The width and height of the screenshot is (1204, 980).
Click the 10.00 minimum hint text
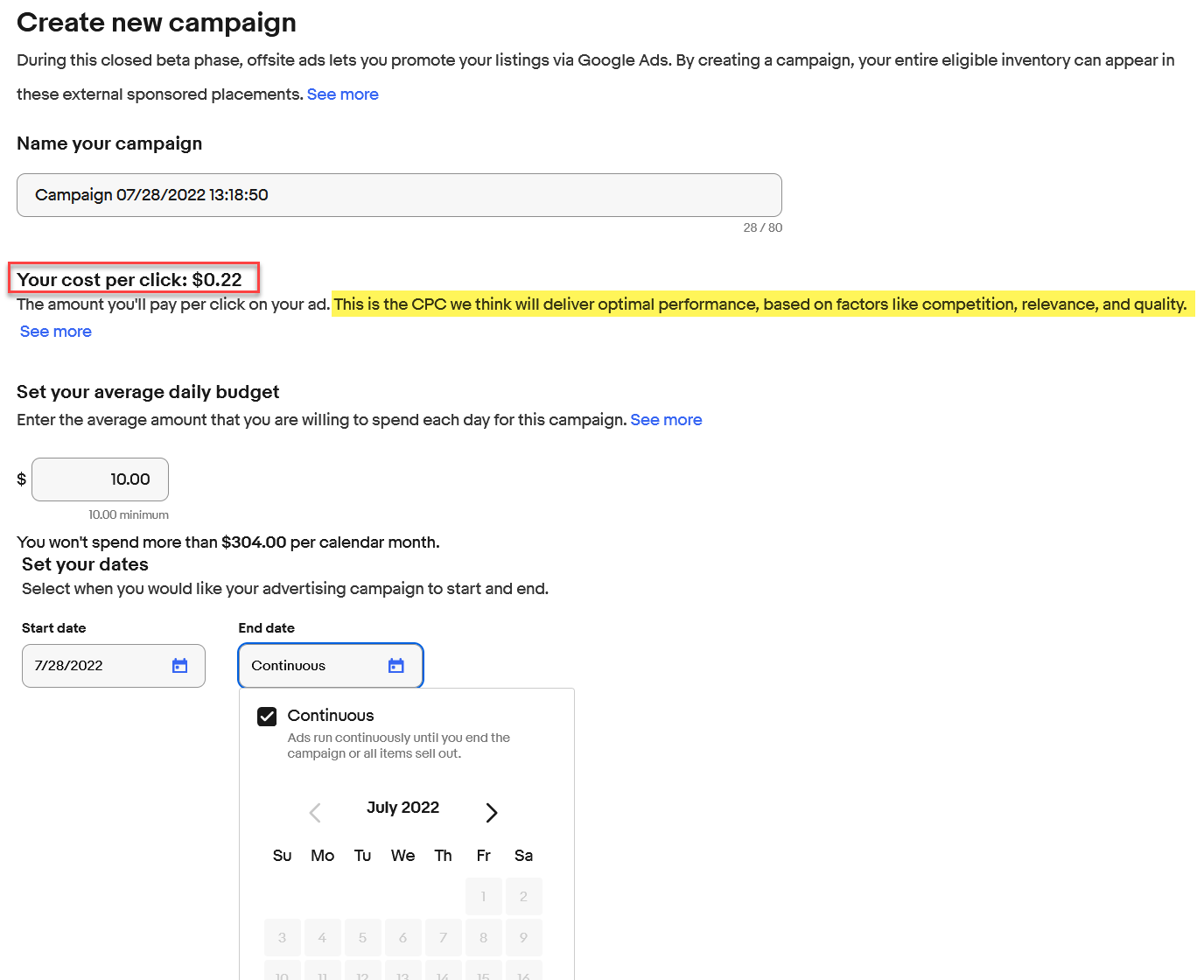point(129,515)
